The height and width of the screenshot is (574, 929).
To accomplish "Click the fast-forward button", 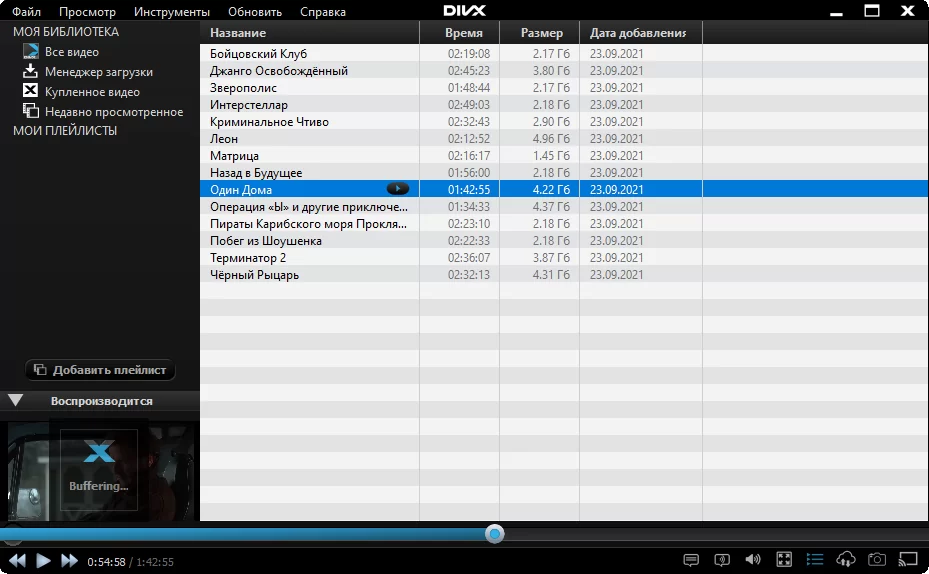I will (69, 560).
